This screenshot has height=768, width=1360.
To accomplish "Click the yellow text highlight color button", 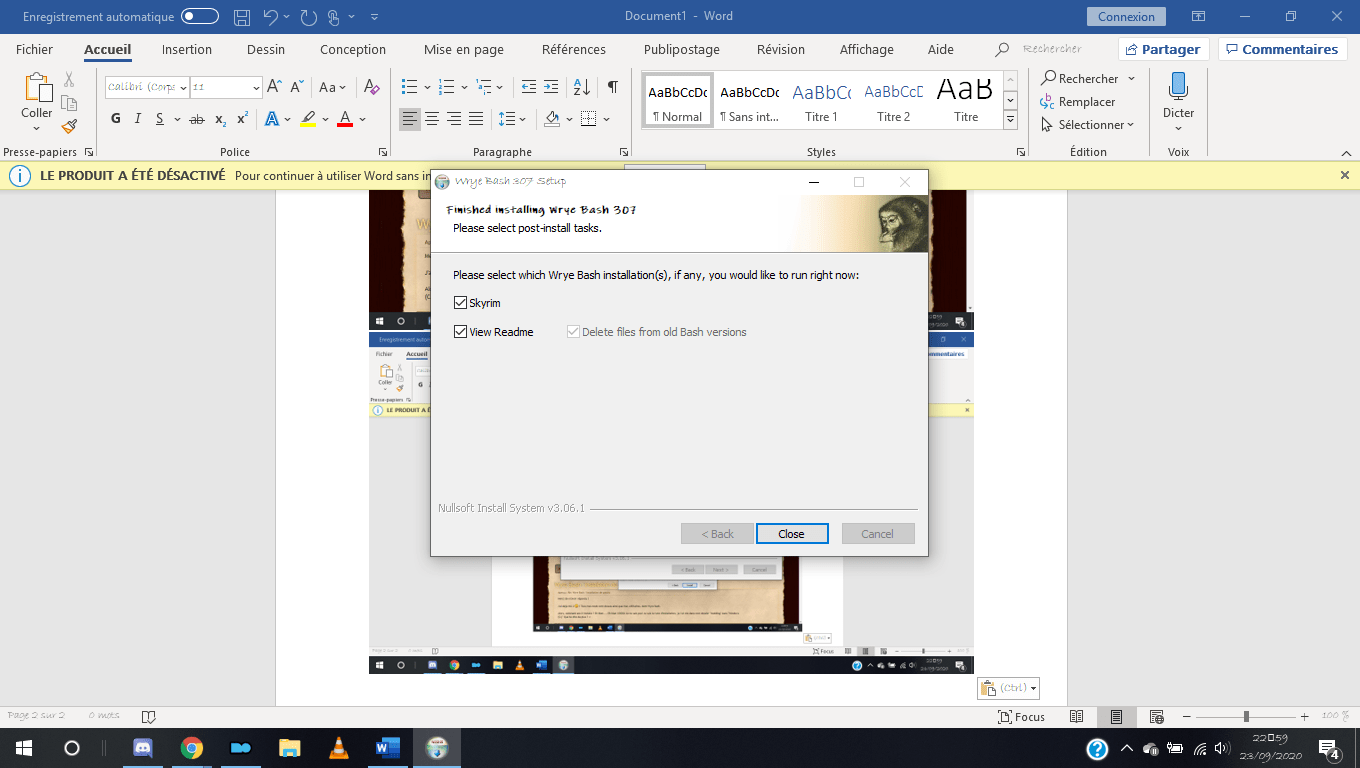I will (308, 119).
